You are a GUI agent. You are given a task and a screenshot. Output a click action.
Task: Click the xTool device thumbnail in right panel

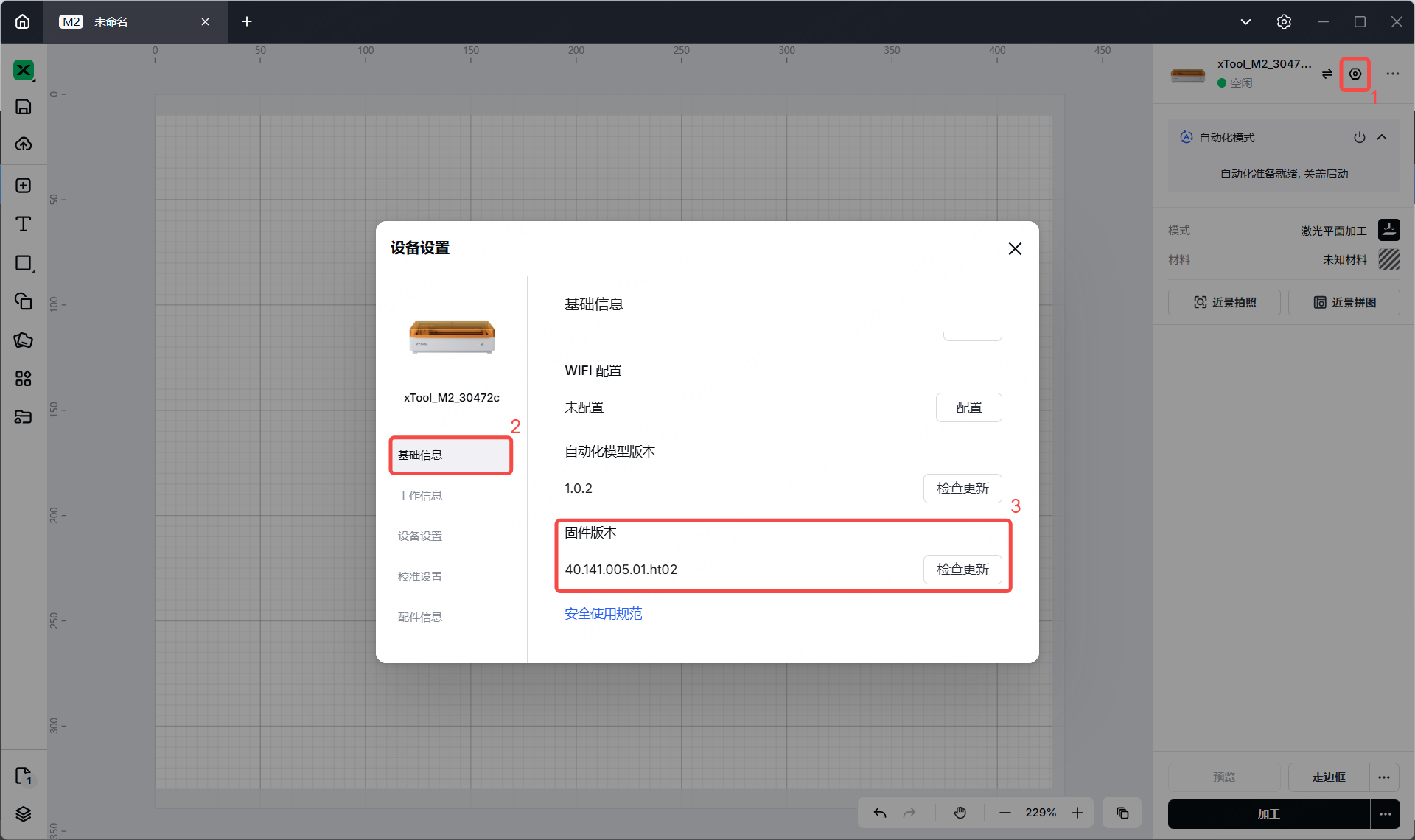tap(1188, 74)
